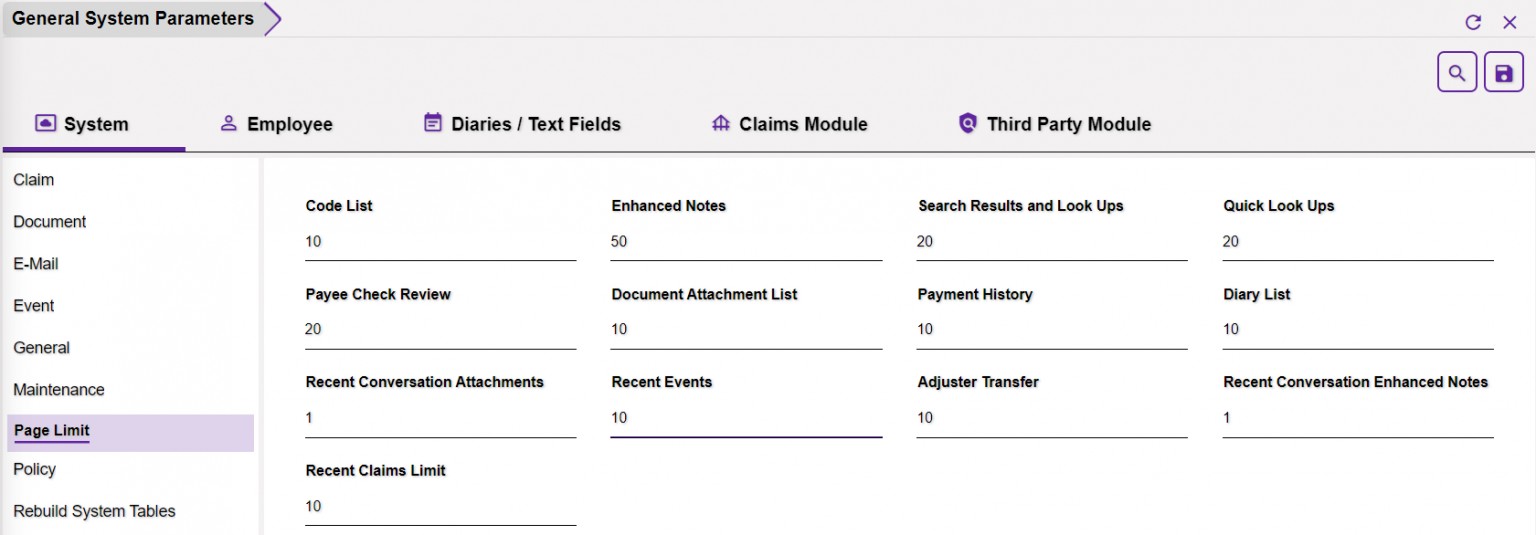The image size is (1536, 535).
Task: Click the Third Party Module shield icon
Action: tap(967, 123)
